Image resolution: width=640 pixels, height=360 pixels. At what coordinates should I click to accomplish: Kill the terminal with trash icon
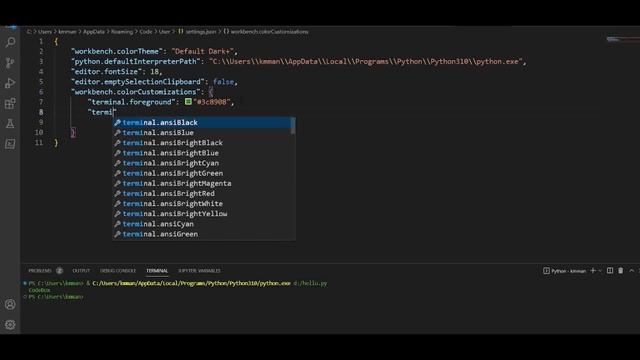click(x=620, y=271)
